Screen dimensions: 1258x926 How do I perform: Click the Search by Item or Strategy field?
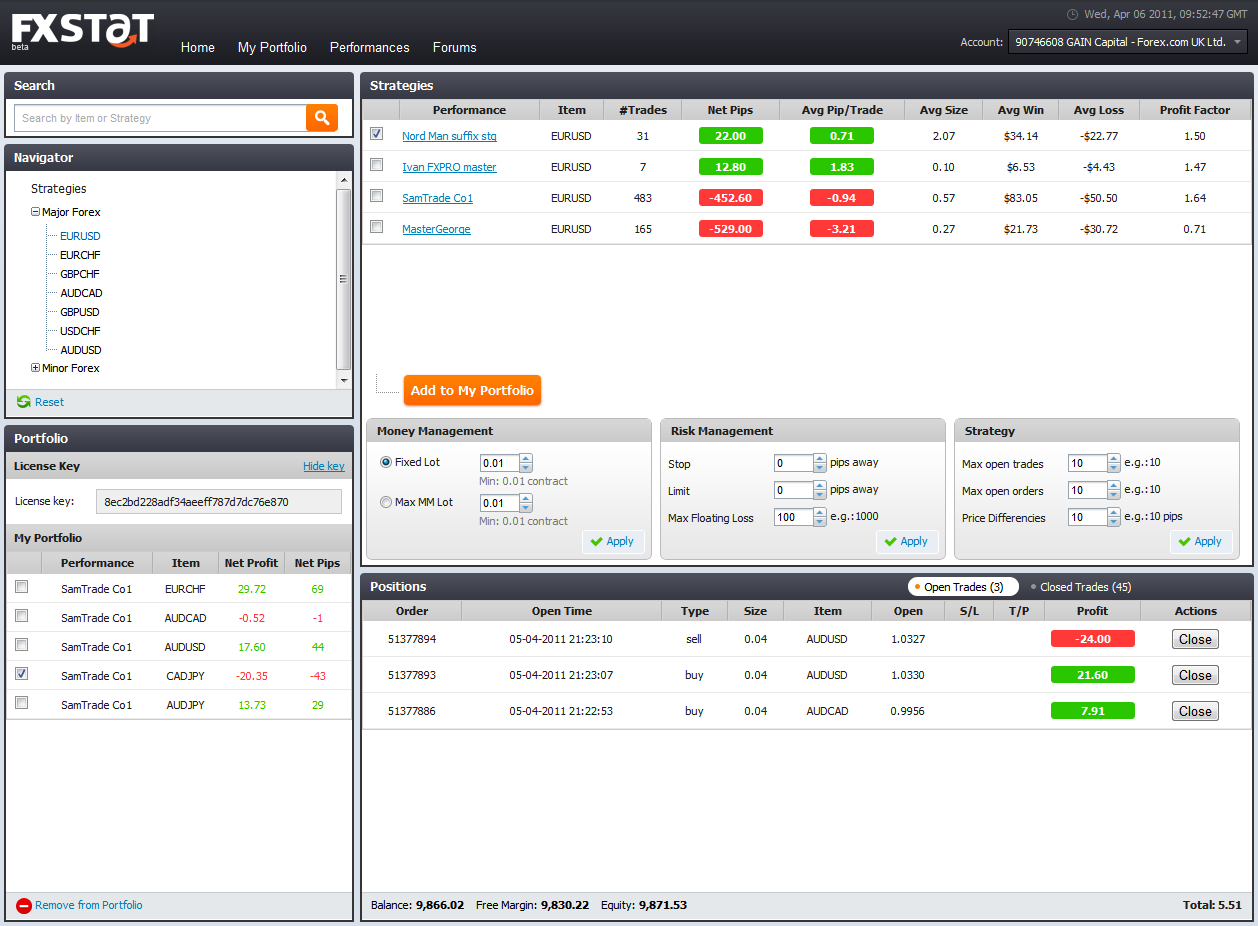160,118
